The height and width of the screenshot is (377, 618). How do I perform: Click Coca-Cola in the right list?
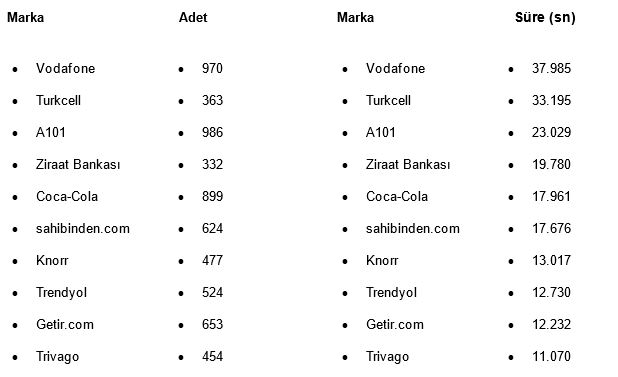(x=397, y=196)
